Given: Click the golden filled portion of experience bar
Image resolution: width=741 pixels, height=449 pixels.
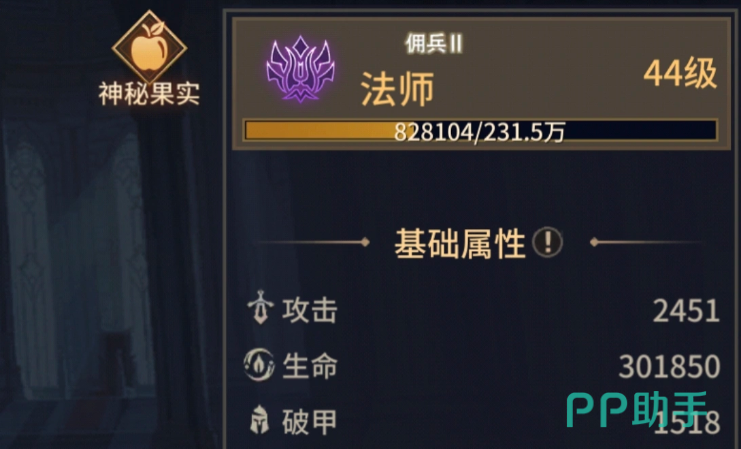Looking at the screenshot, I should click(321, 131).
